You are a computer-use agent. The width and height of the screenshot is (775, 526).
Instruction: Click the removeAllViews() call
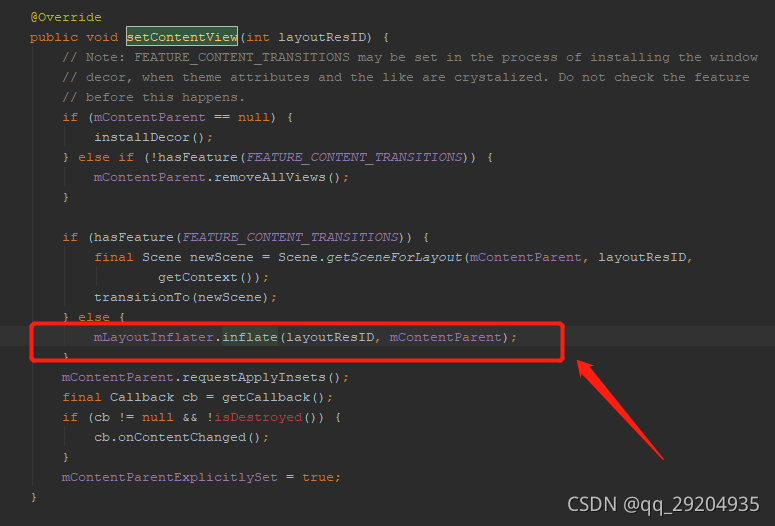point(277,177)
